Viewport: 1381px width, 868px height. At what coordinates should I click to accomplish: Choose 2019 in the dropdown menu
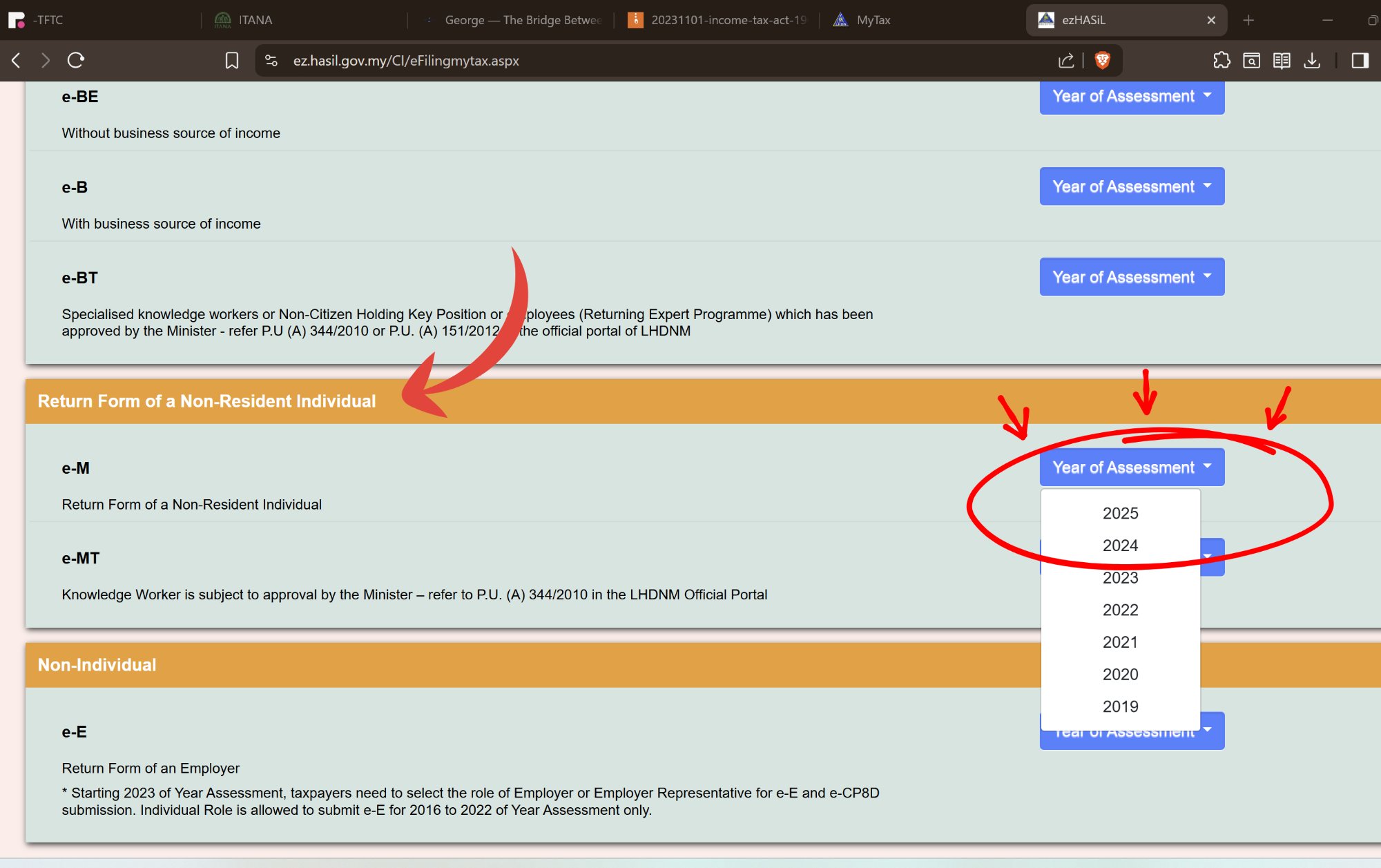coord(1120,706)
